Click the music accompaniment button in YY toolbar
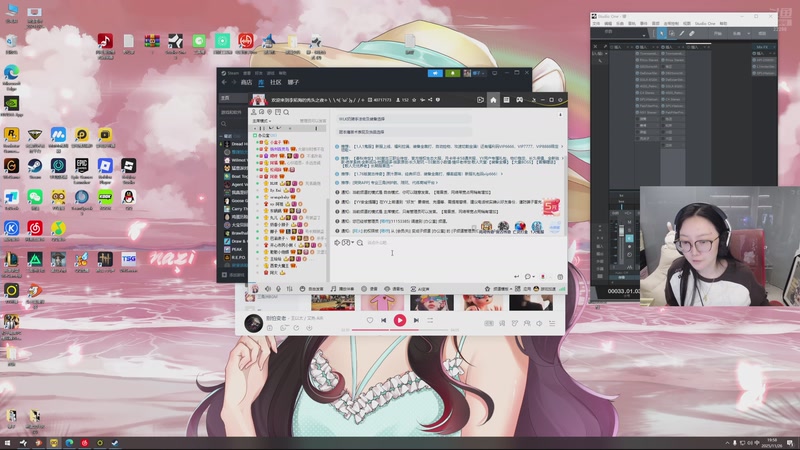The width and height of the screenshot is (800, 450). point(342,289)
